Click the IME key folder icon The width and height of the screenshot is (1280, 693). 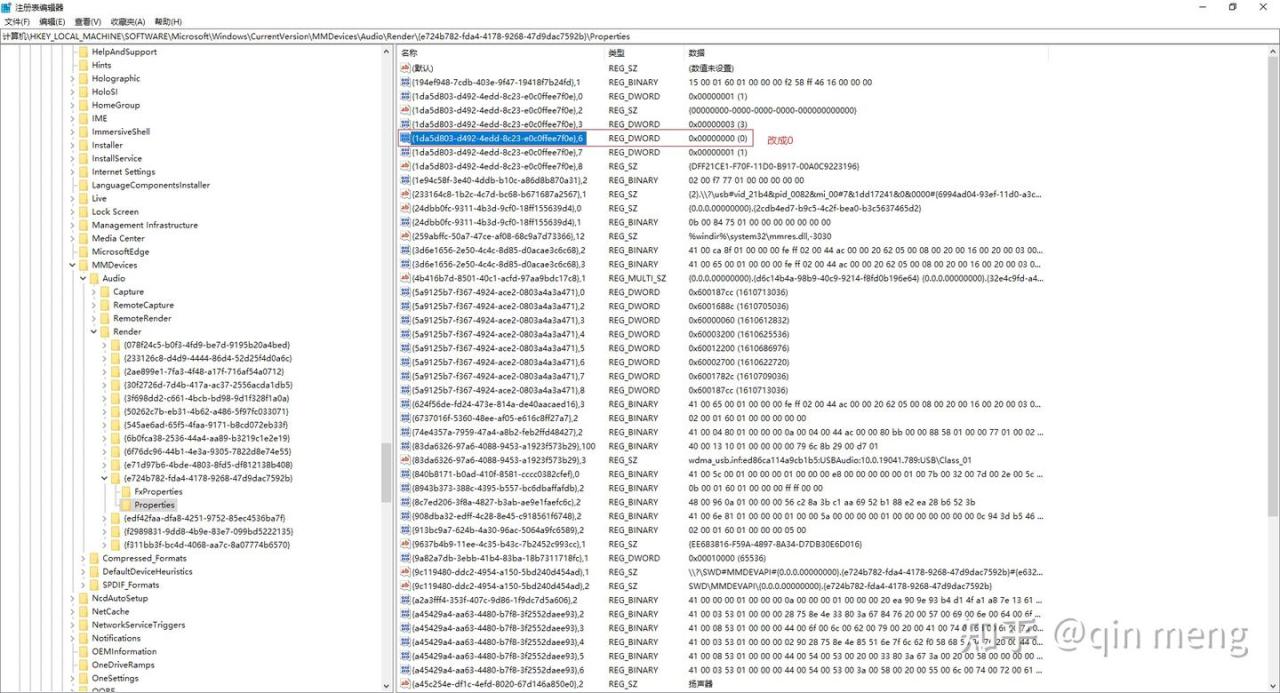click(84, 118)
